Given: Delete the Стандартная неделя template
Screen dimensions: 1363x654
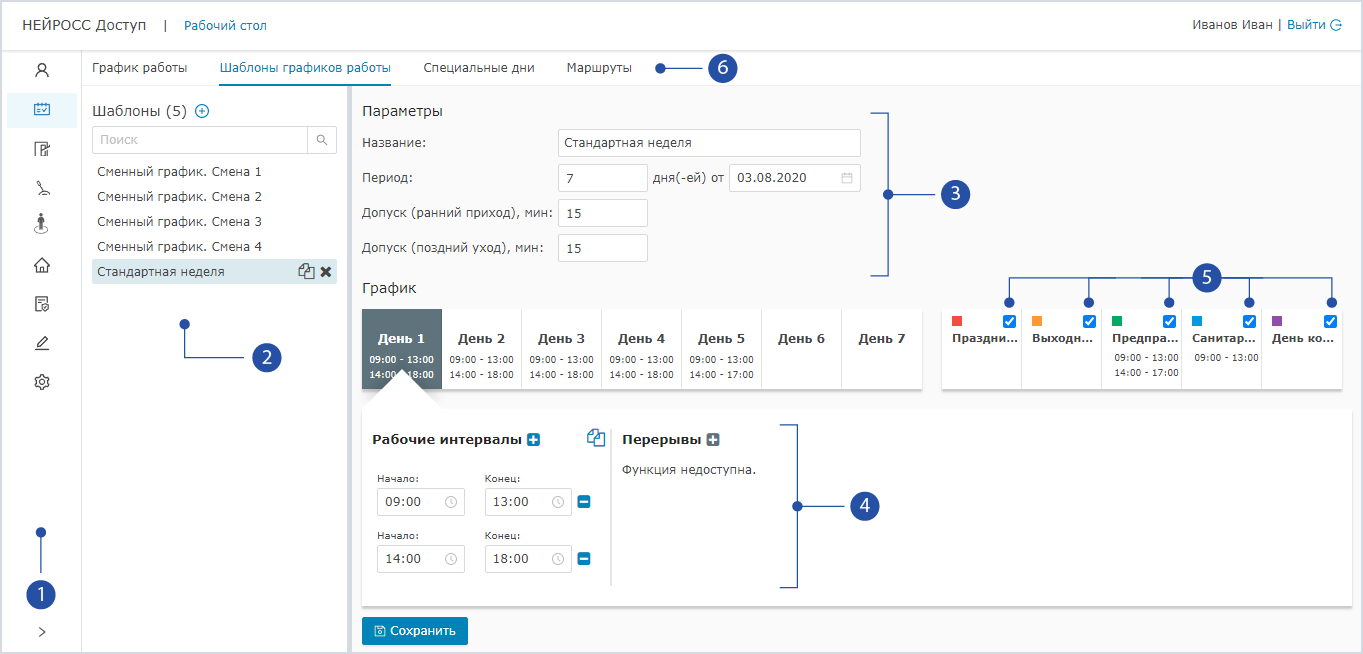Looking at the screenshot, I should pos(326,272).
